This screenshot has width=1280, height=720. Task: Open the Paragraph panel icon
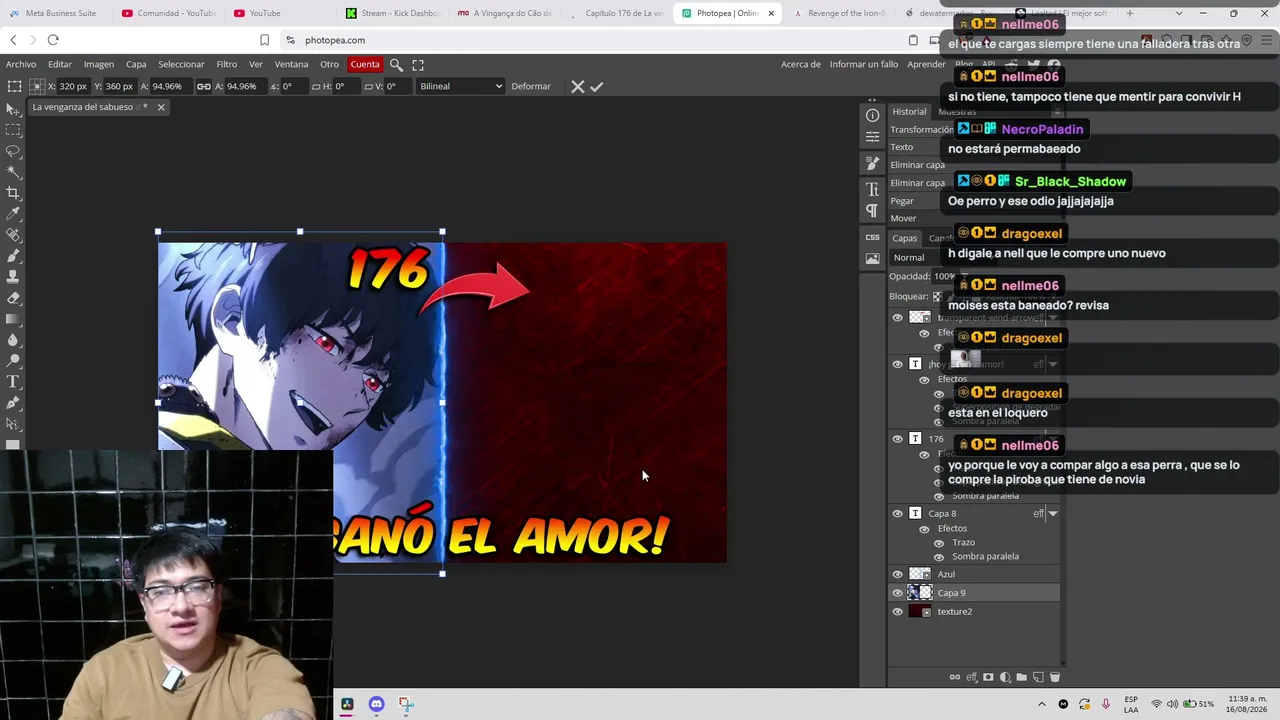coord(872,211)
